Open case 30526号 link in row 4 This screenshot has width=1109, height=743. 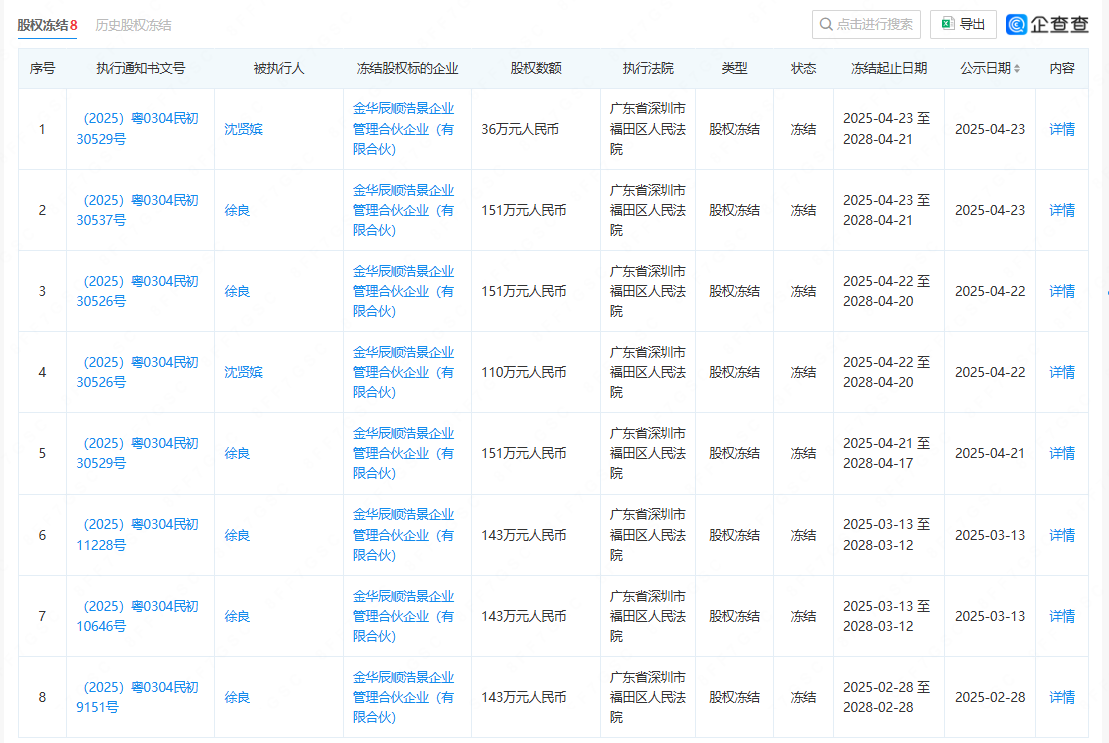[x=137, y=372]
